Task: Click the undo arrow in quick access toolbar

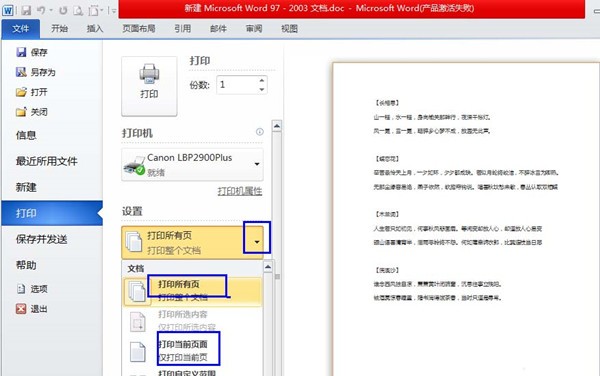Action: pos(41,10)
